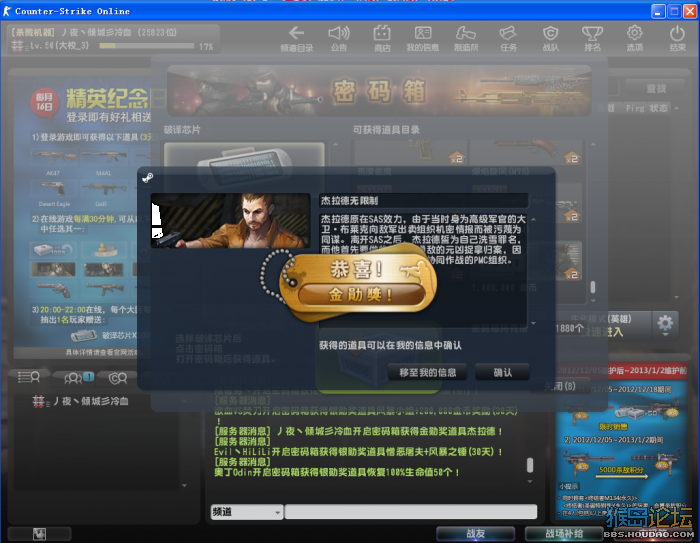
Task: Click the 状态 column sort arrow
Action: 676,109
